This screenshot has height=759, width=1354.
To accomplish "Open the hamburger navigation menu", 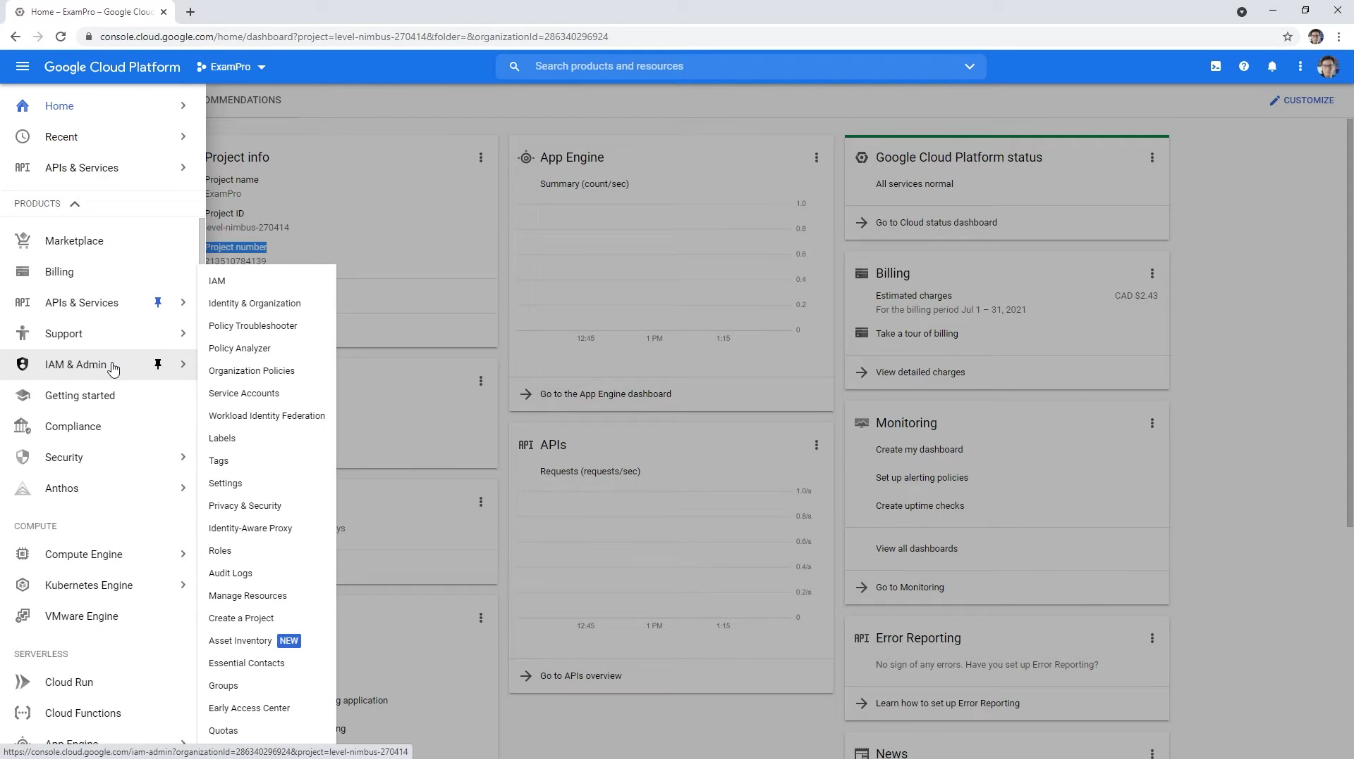I will (x=22, y=67).
